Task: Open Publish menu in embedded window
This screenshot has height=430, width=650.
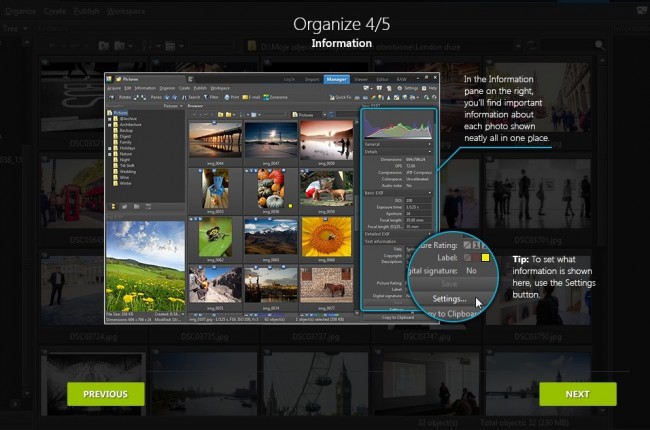Action: 200,88
